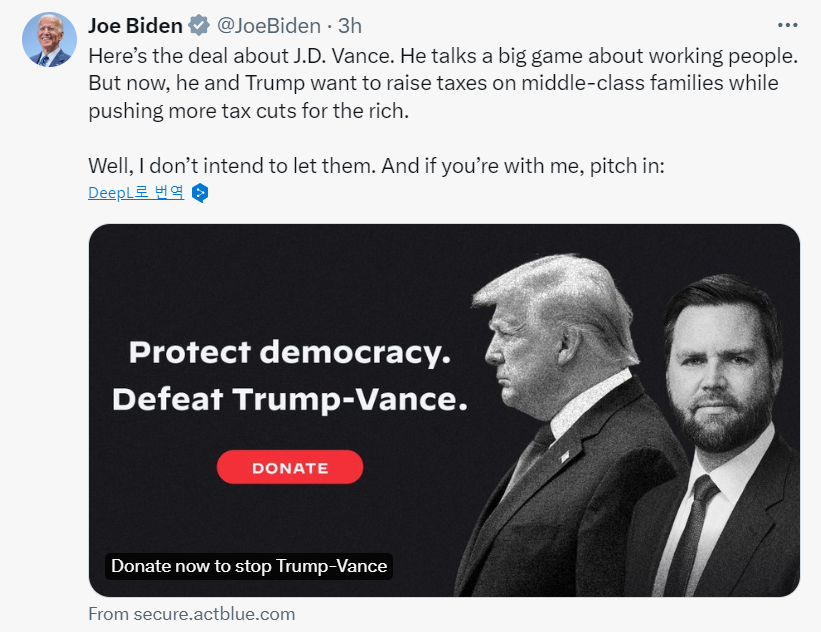Open Joe Biden's profile avatar
Viewport: 821px width, 632px height.
click(x=49, y=40)
